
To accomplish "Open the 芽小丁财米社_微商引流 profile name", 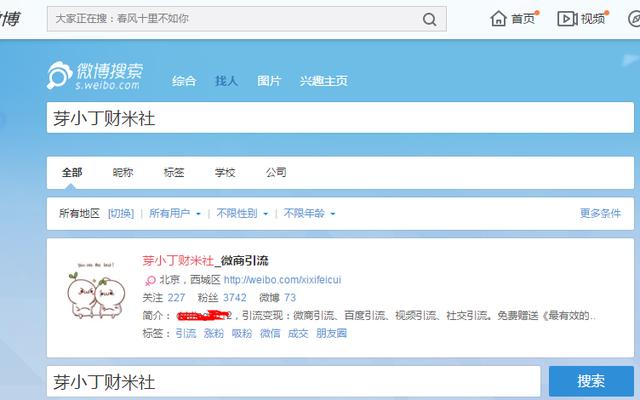I will 205,260.
